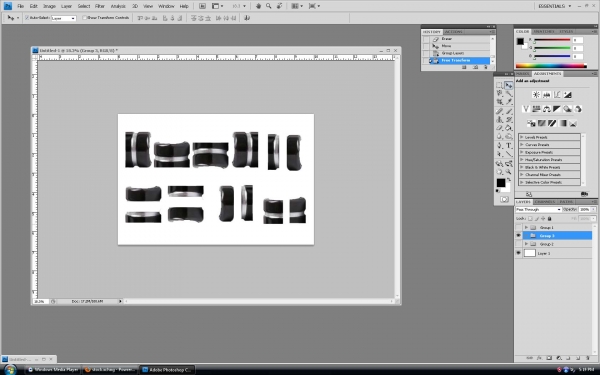Hide Layer 1 with eye icon
This screenshot has width=600, height=375.
click(518, 253)
